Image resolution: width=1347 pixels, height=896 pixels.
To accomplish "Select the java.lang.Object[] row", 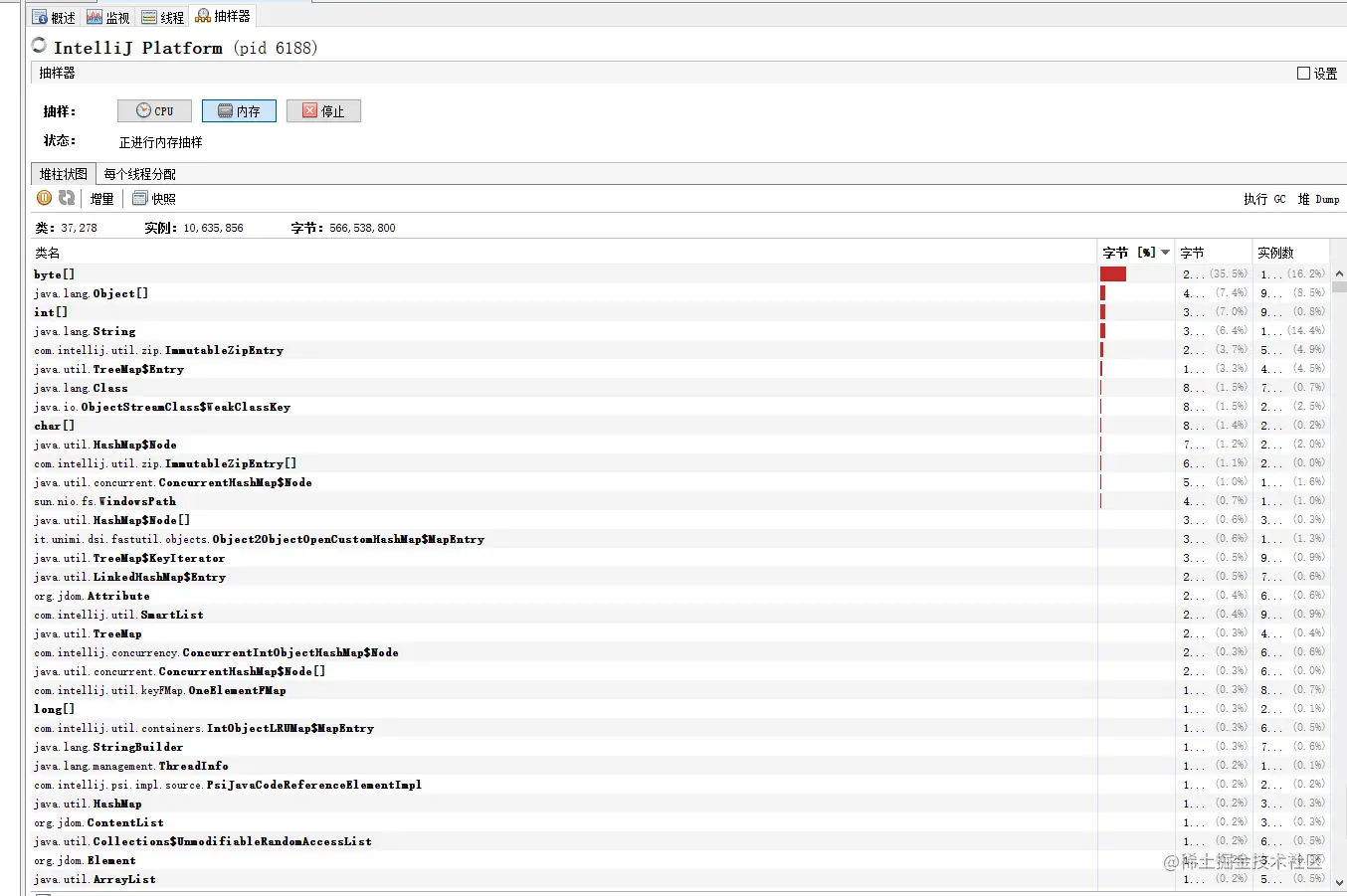I will (x=681, y=293).
